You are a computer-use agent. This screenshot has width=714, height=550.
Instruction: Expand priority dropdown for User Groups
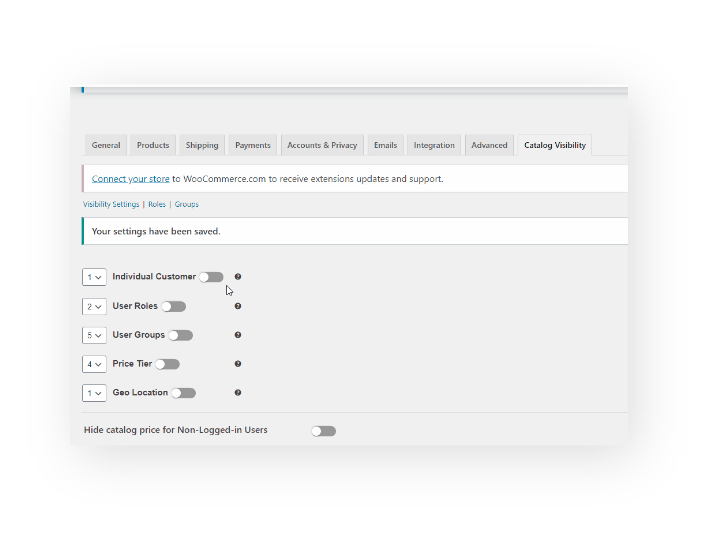[x=94, y=335]
